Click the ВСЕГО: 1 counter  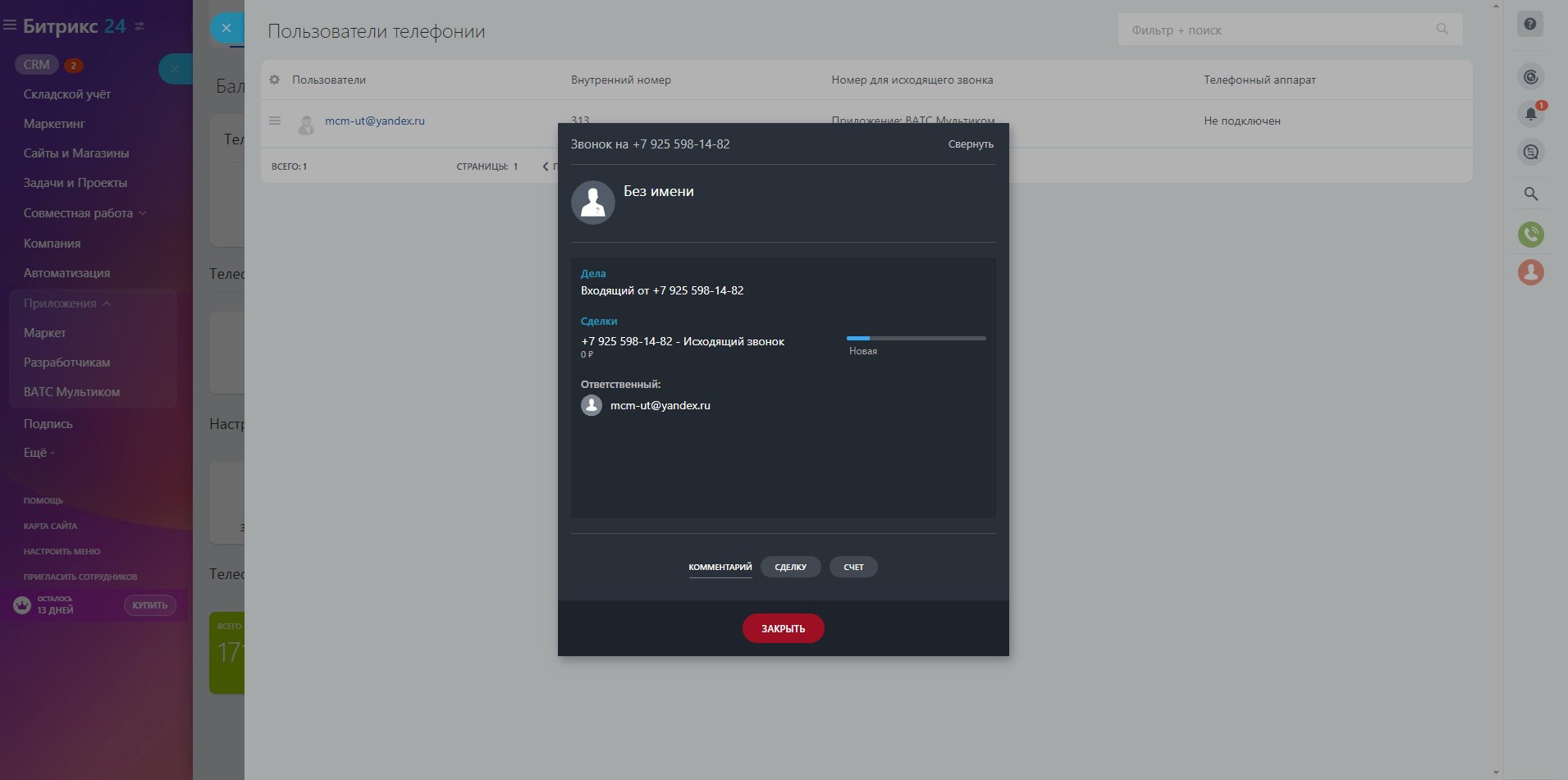290,166
